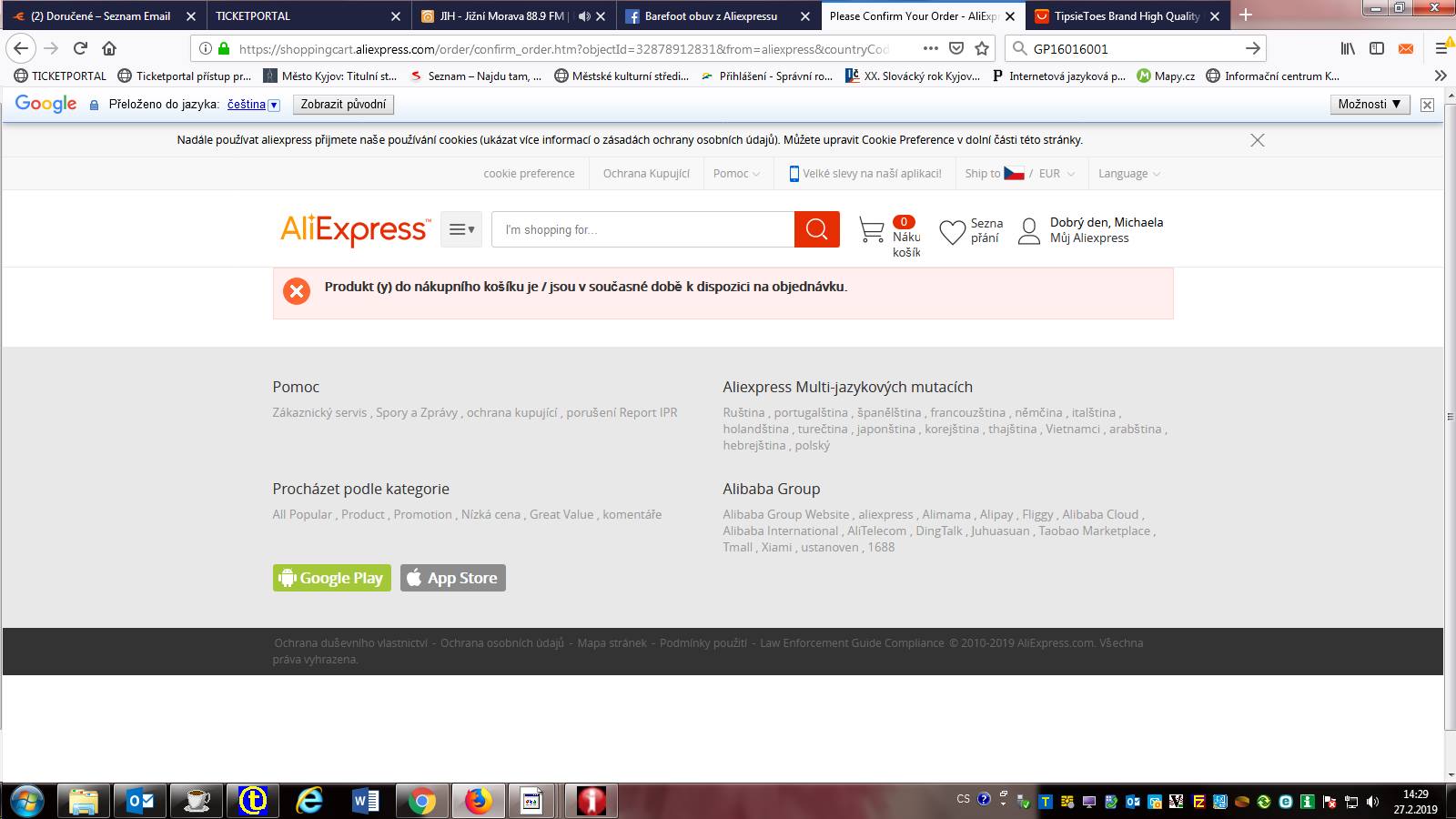Open the wish list heart icon
Image resolution: width=1456 pixels, height=819 pixels.
tap(952, 233)
